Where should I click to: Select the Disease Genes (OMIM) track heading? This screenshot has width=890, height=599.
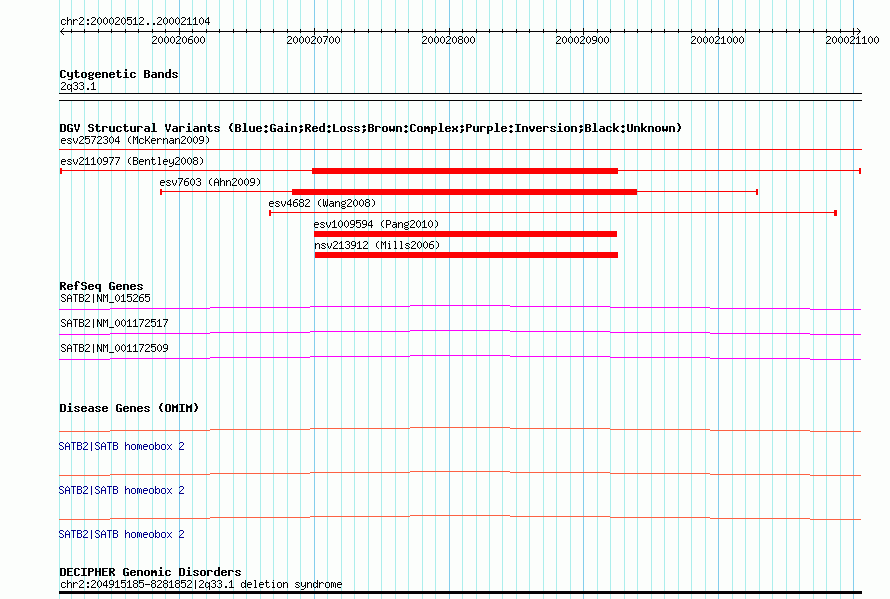(129, 408)
